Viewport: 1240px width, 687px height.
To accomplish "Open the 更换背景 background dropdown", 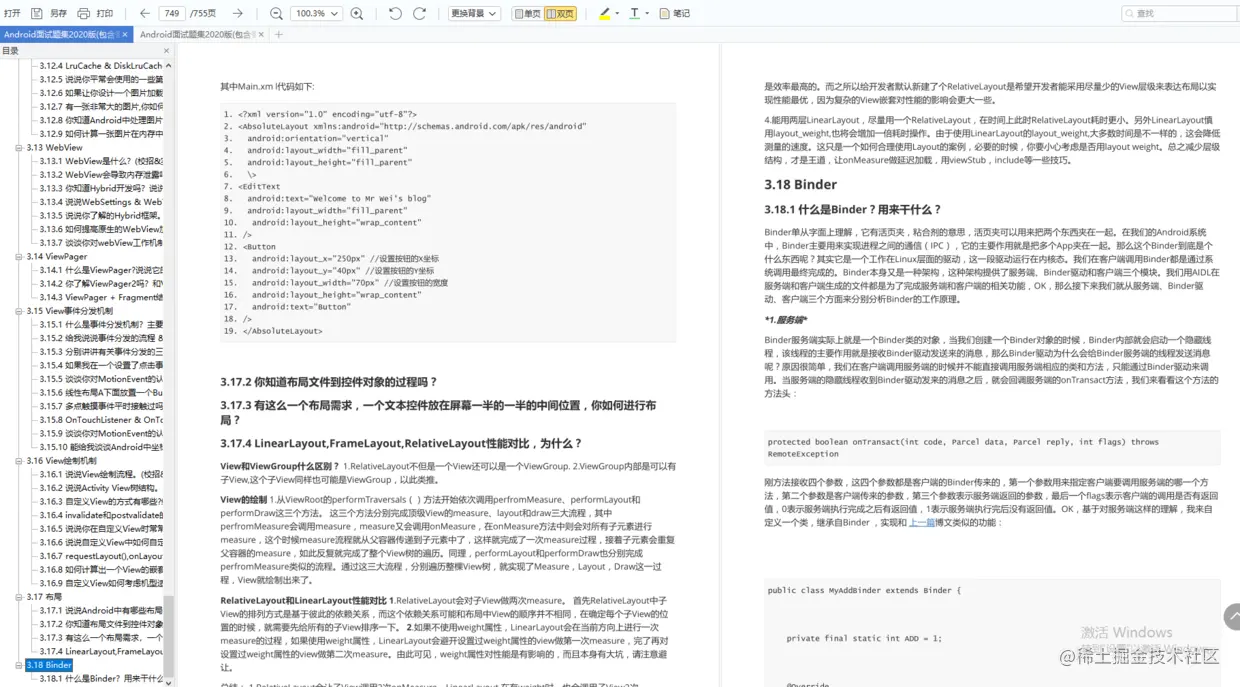I will (x=474, y=13).
